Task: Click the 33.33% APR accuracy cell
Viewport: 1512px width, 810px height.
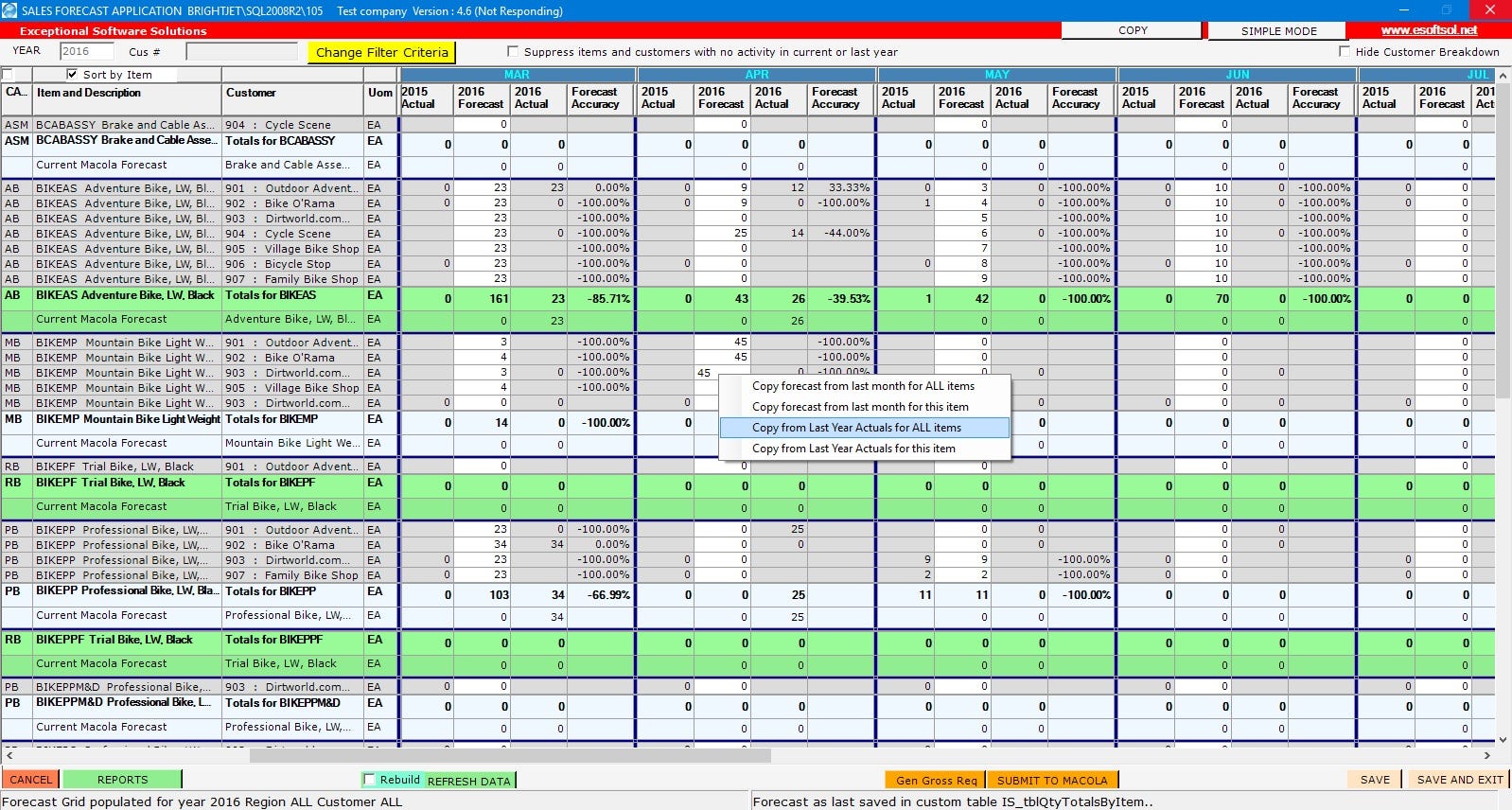Action: (x=841, y=187)
